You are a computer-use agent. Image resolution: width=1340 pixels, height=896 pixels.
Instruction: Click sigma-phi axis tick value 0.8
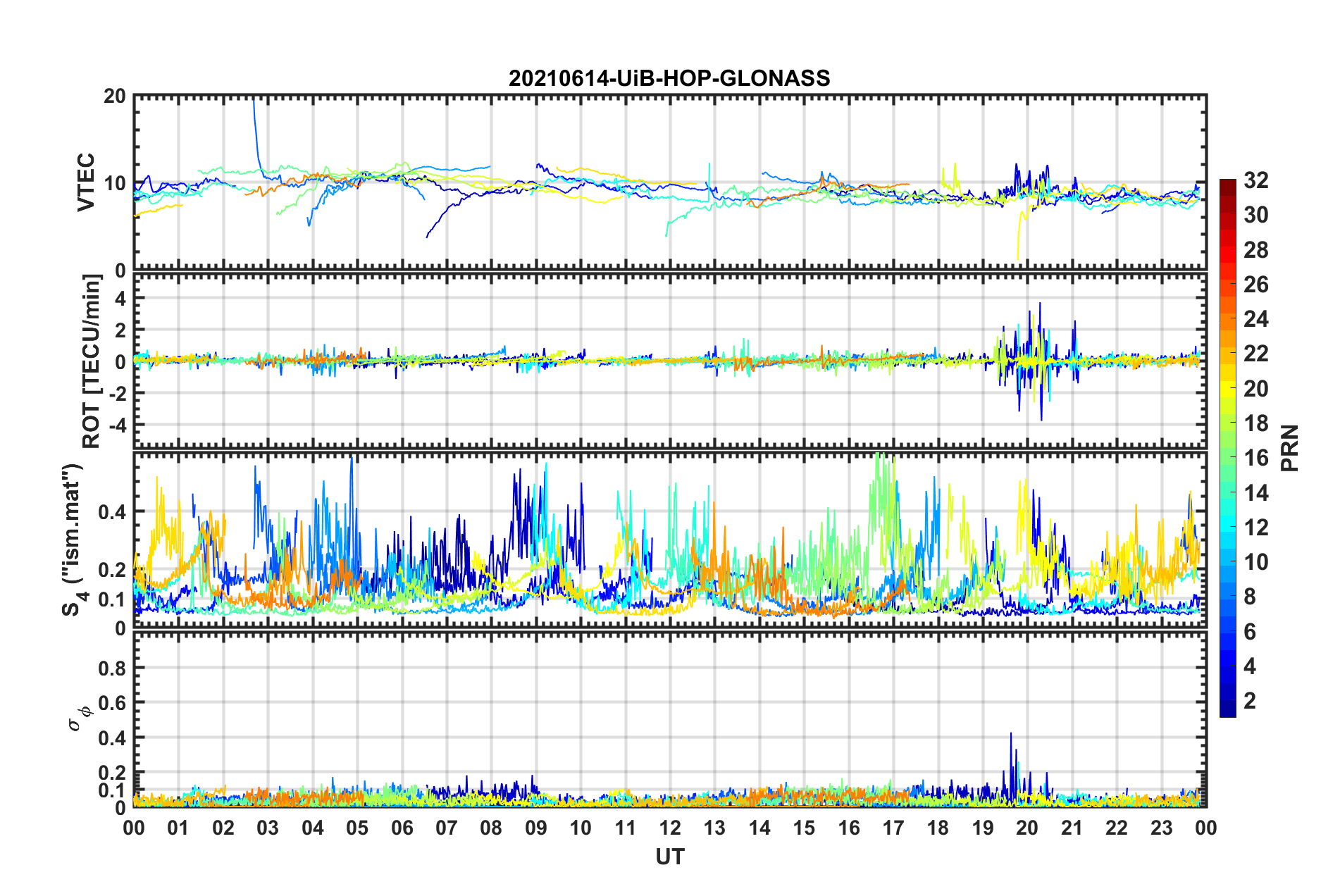click(113, 668)
